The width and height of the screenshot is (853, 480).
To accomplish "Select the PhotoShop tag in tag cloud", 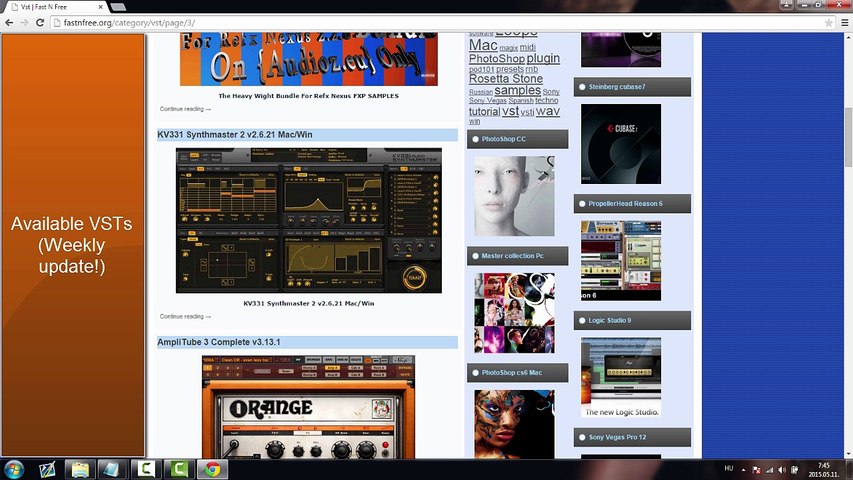I will click(x=497, y=58).
